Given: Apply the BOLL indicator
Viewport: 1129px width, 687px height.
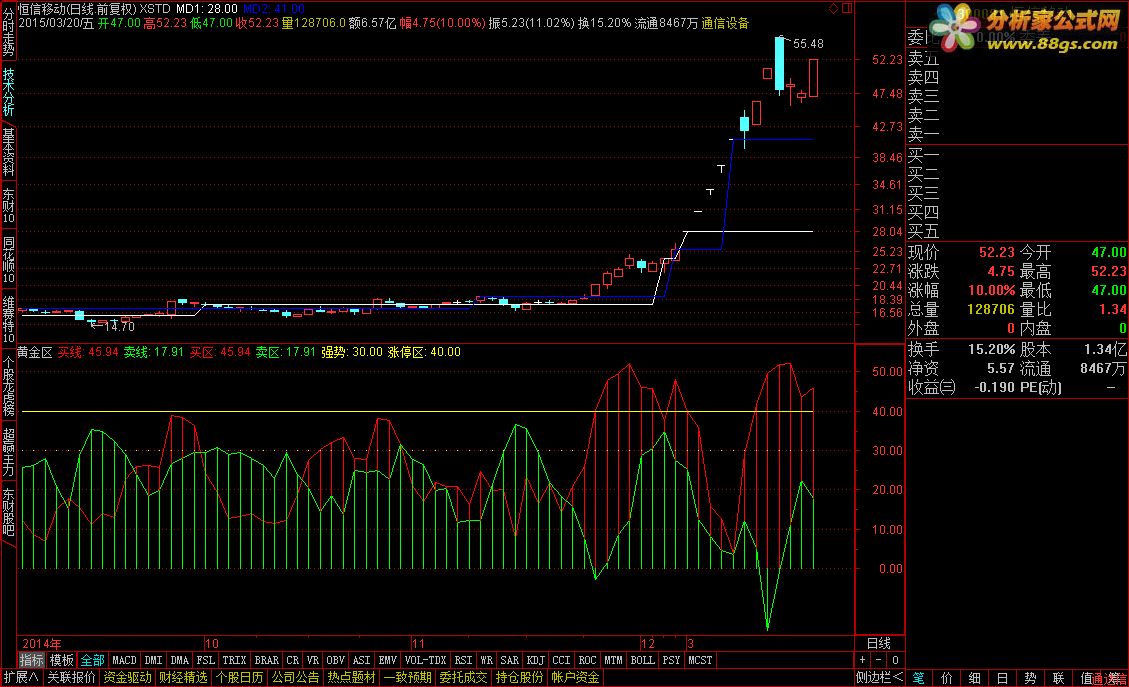Looking at the screenshot, I should 642,660.
